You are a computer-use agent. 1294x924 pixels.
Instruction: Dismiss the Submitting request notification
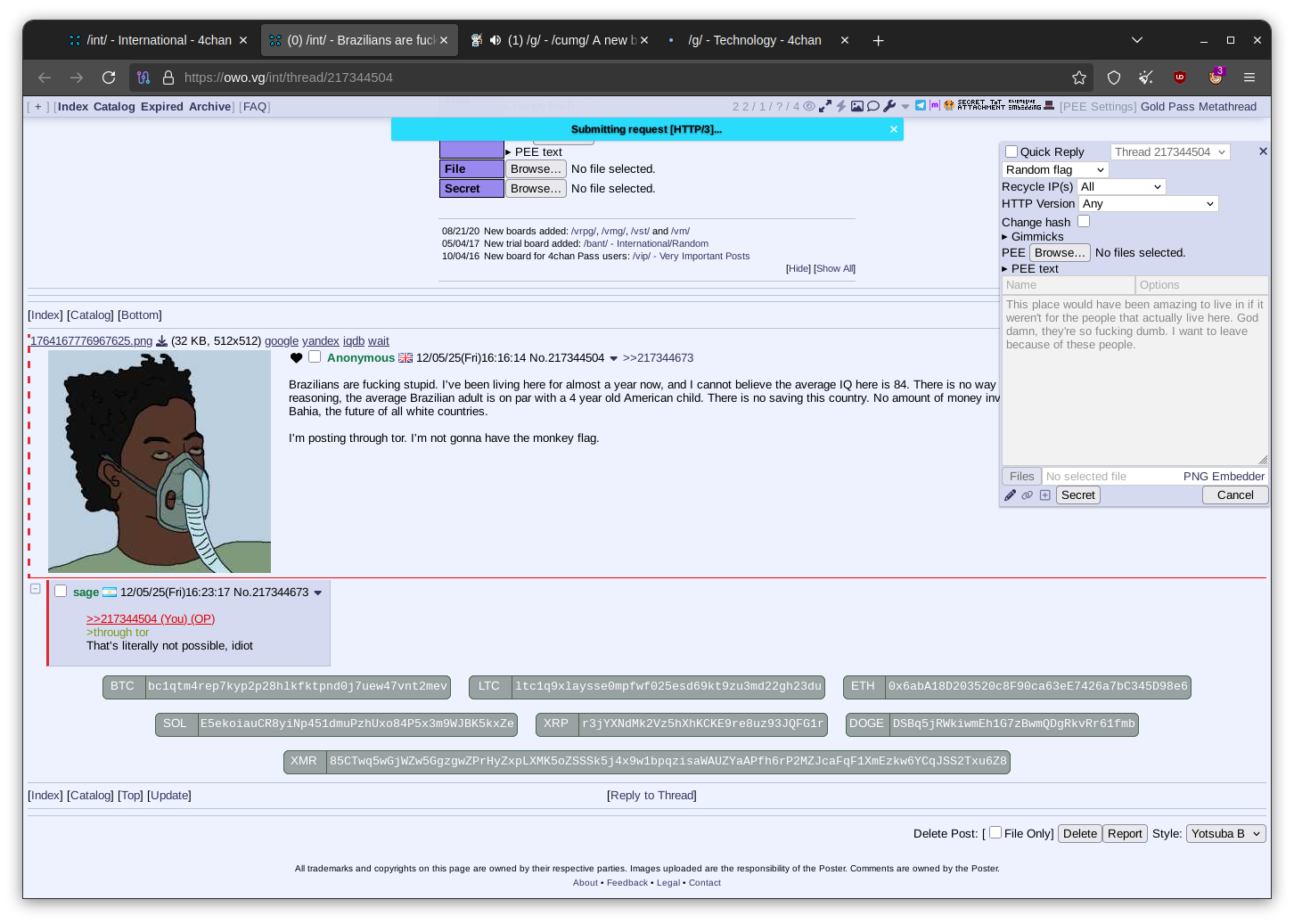point(894,129)
